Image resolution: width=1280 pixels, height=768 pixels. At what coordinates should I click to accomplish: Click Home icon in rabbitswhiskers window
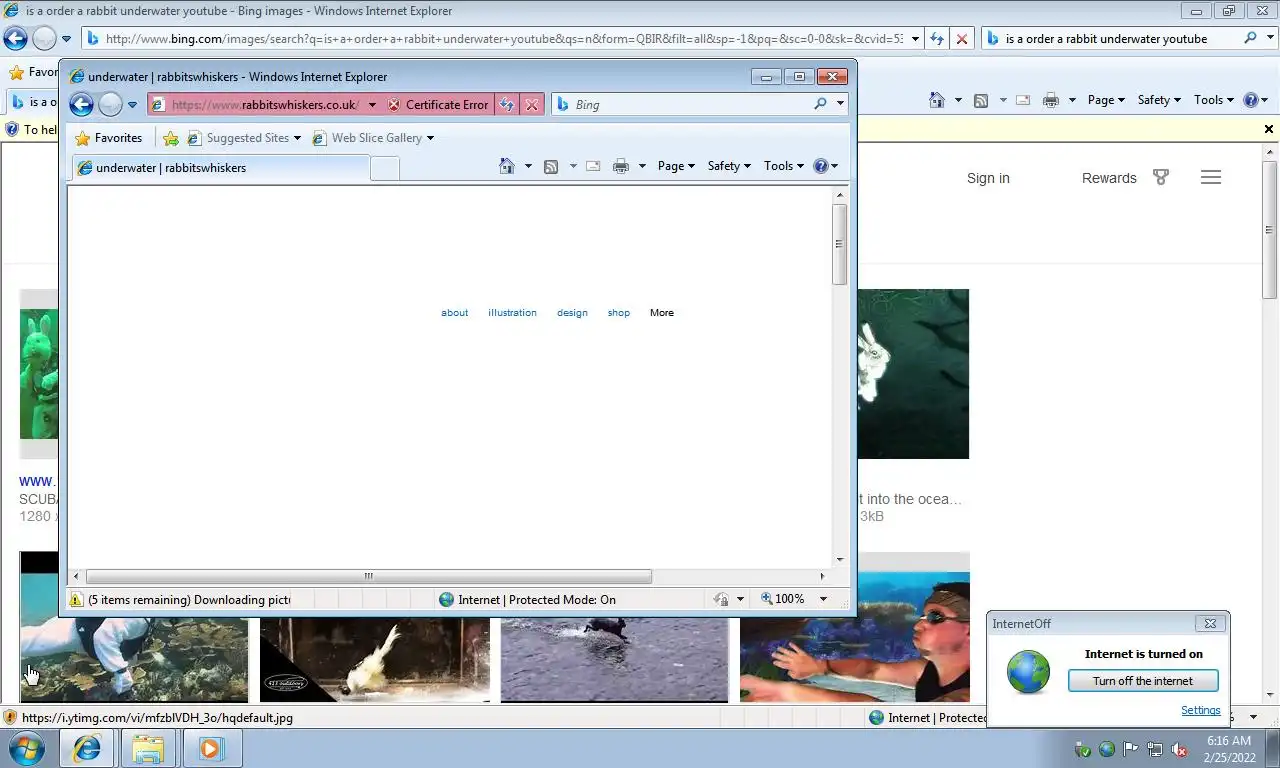point(507,166)
